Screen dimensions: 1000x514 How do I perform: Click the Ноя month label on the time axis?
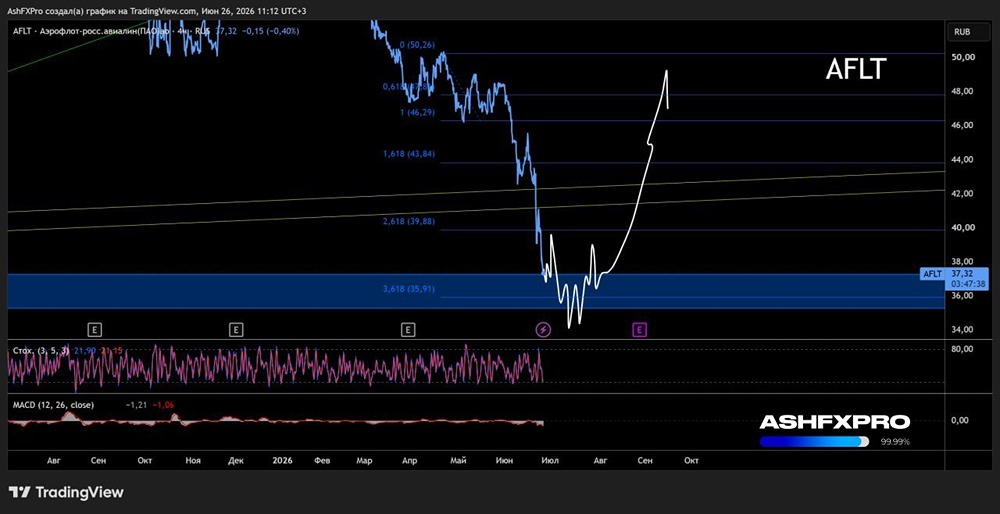point(193,460)
